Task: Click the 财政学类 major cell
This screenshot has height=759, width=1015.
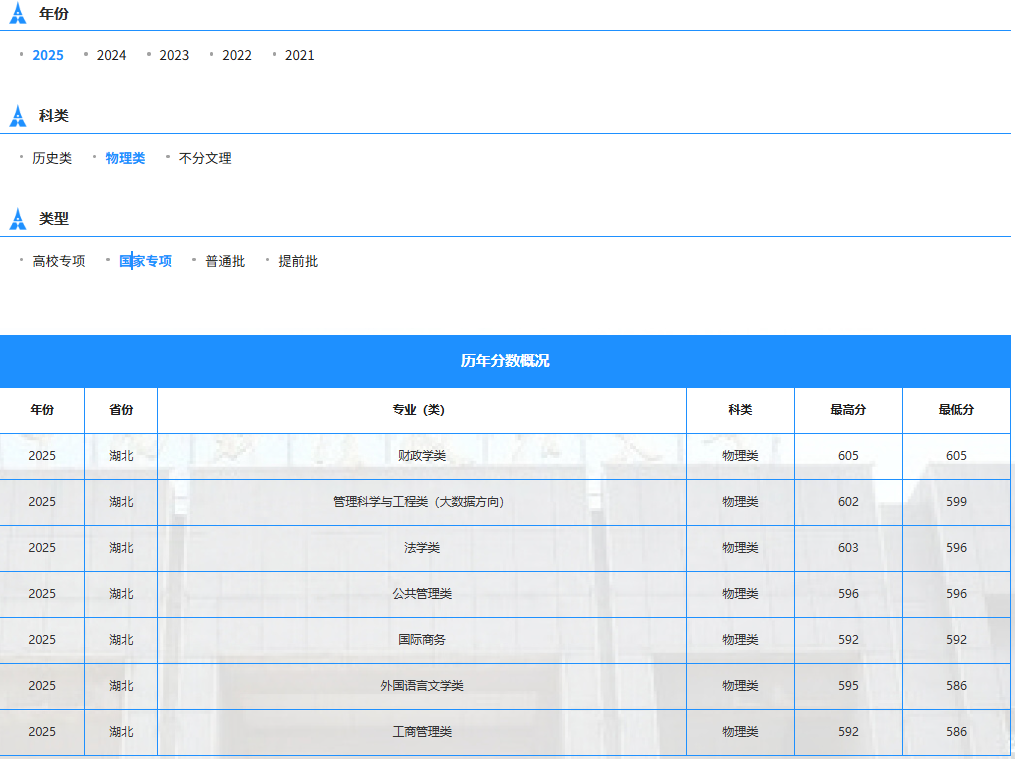Action: 421,456
